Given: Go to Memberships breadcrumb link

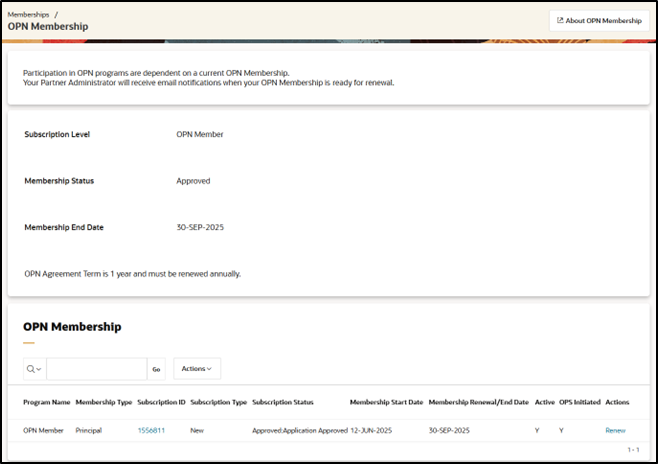Looking at the screenshot, I should pyautogui.click(x=28, y=14).
